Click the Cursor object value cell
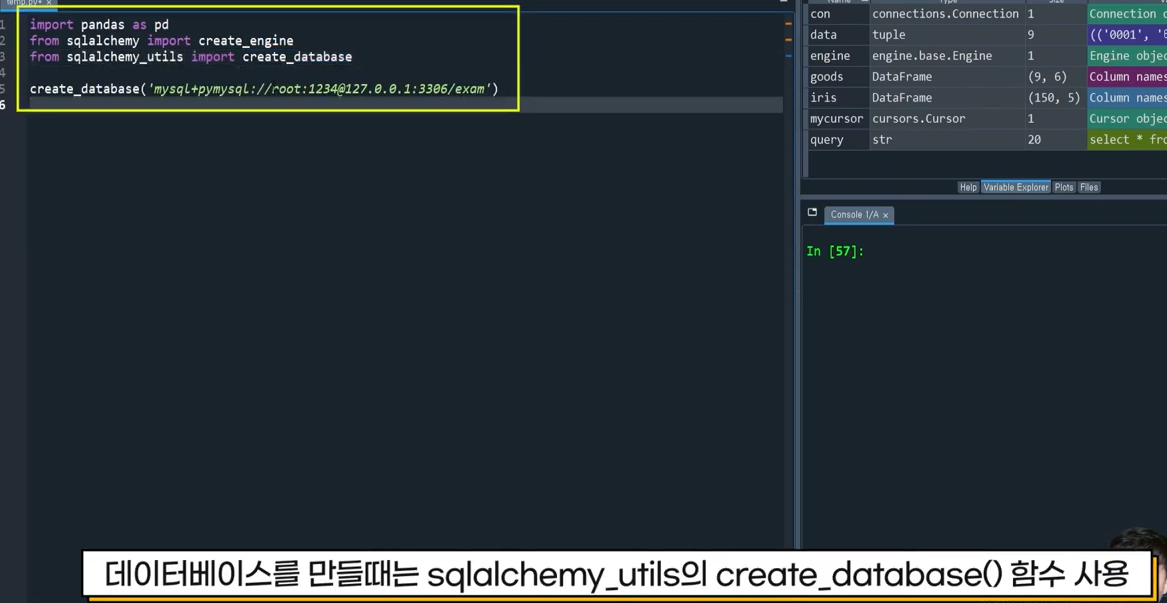Viewport: 1167px width, 603px height. tap(1127, 118)
